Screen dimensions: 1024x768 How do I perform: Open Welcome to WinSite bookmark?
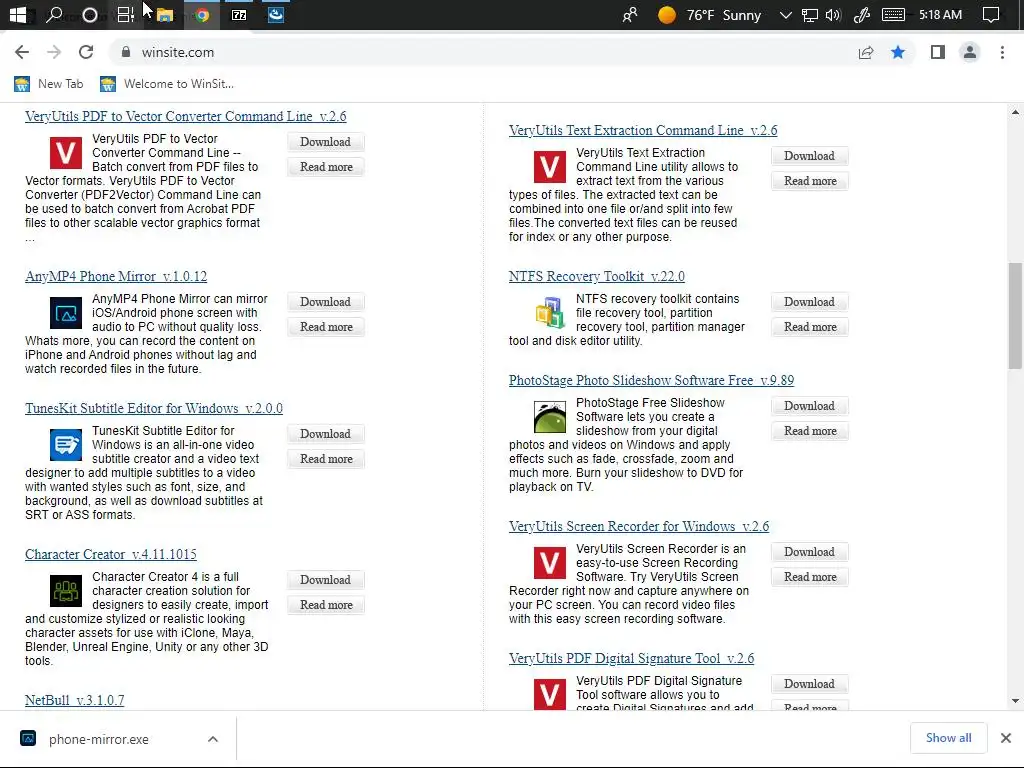167,84
